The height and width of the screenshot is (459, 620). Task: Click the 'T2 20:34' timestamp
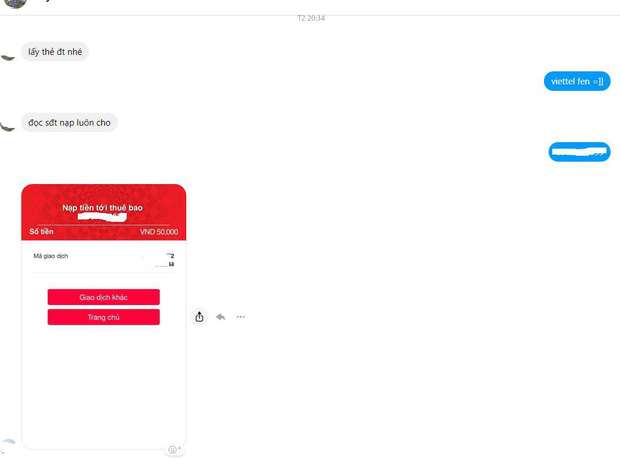311,18
